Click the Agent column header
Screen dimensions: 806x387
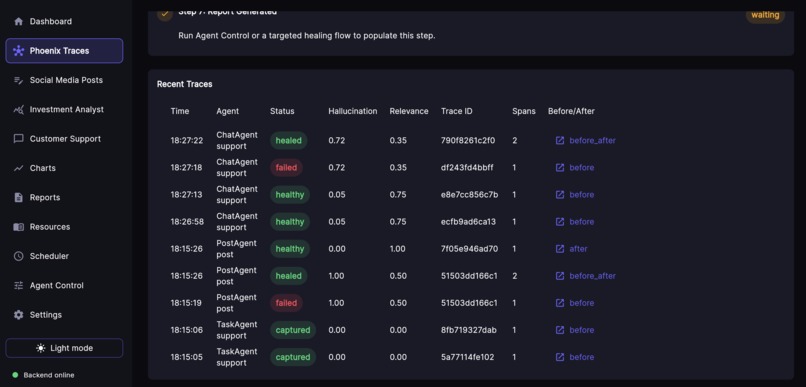[x=228, y=111]
